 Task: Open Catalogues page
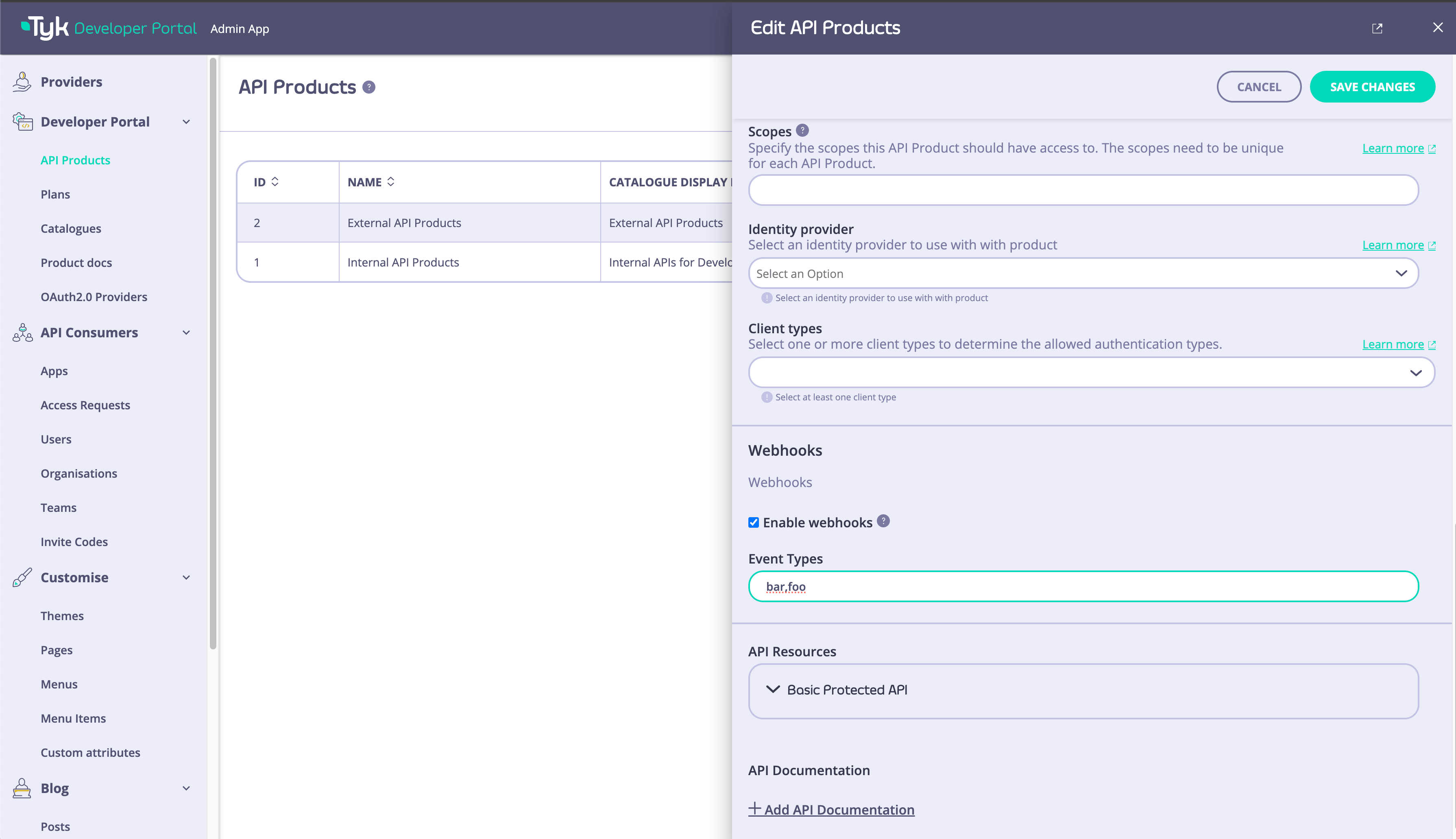(71, 228)
